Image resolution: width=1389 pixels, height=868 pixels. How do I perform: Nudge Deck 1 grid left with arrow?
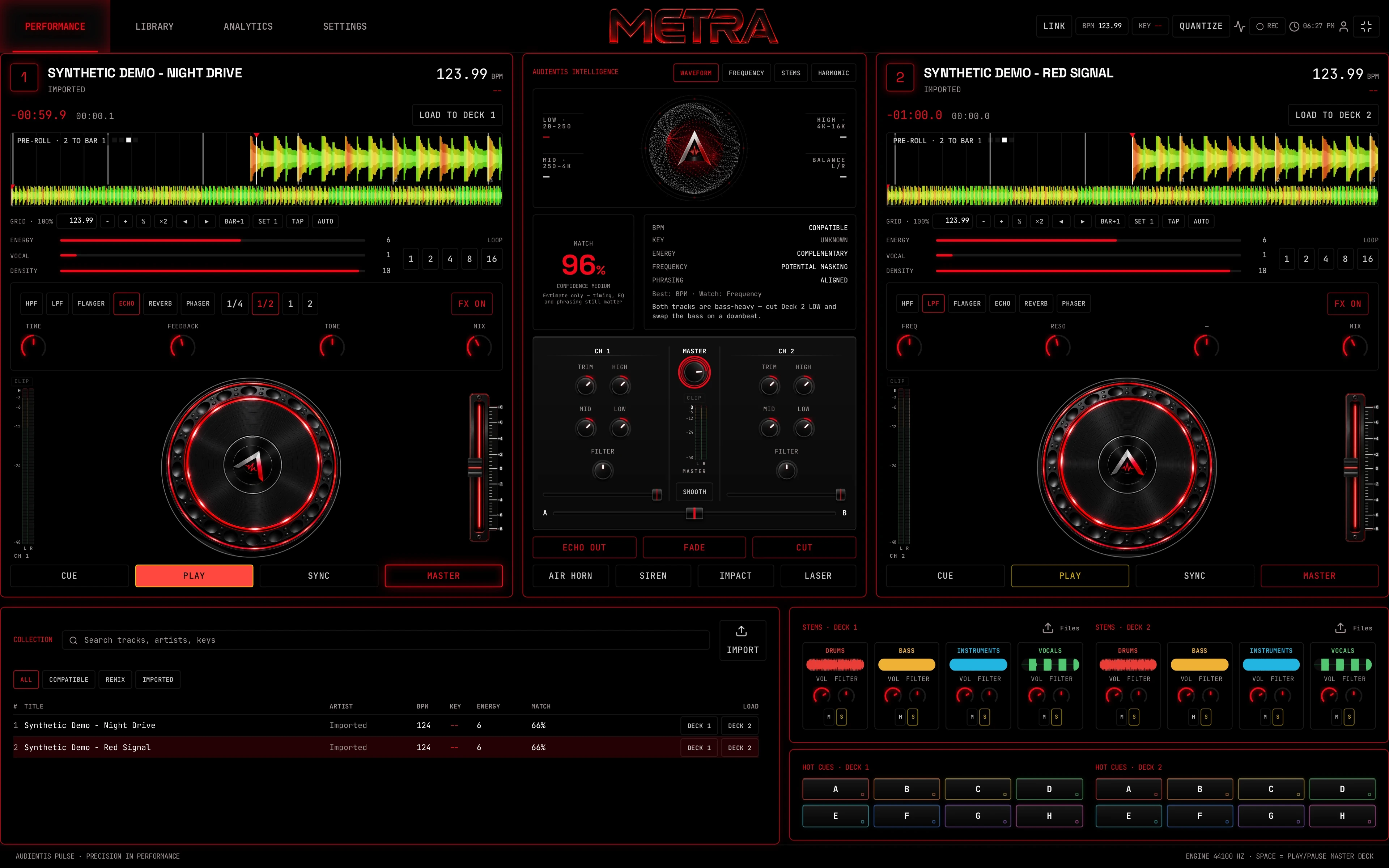(x=185, y=222)
